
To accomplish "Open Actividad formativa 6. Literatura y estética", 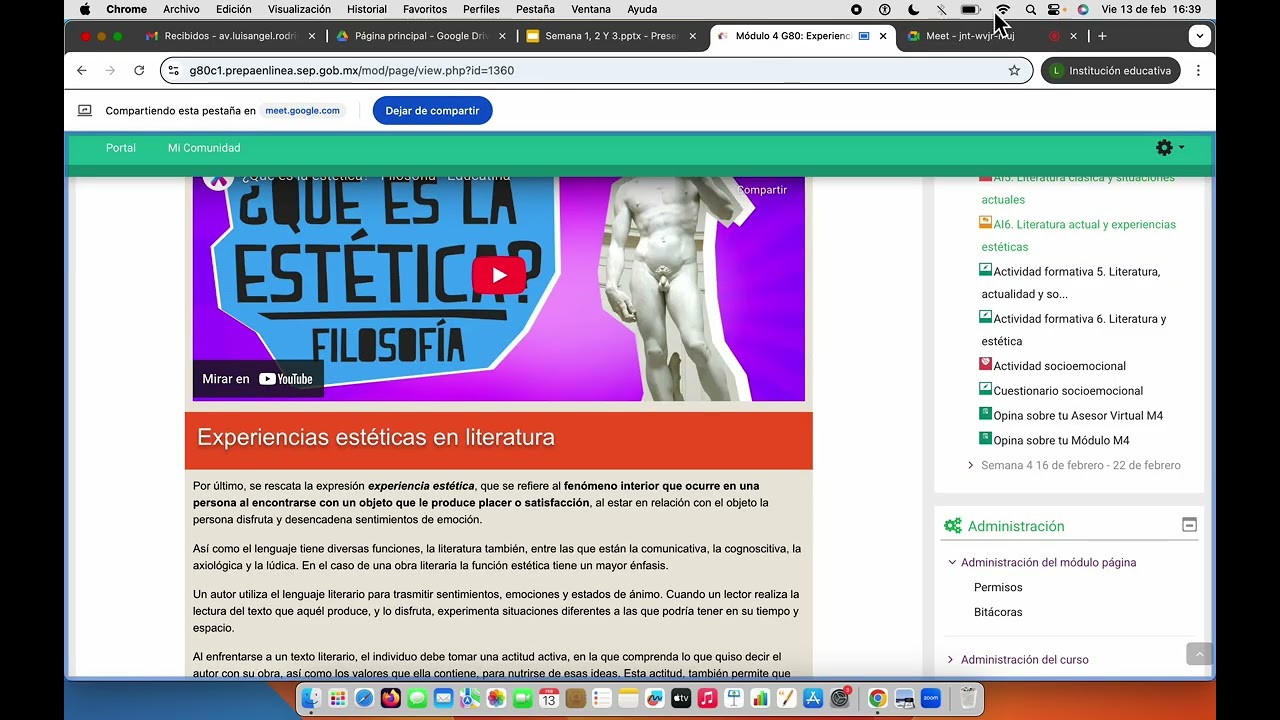I will 1073,330.
